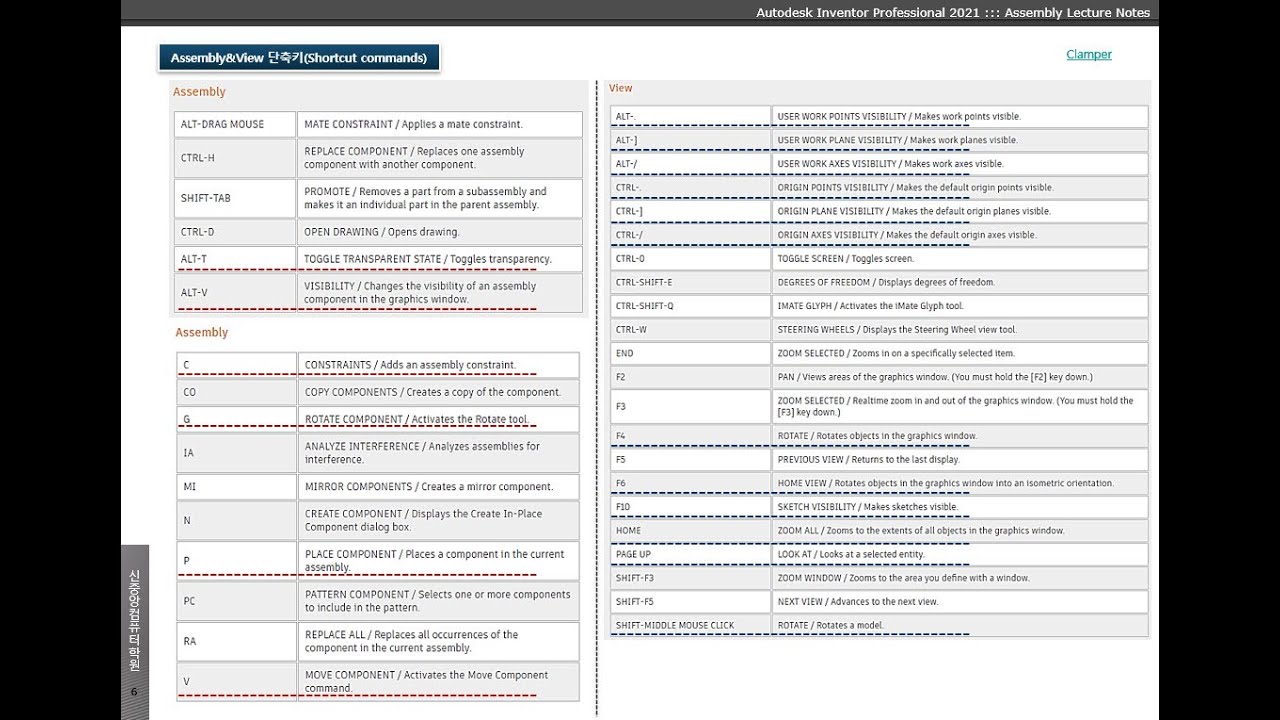This screenshot has height=720, width=1280.
Task: Click MOVE COMPONENT description
Action: pyautogui.click(x=438, y=681)
